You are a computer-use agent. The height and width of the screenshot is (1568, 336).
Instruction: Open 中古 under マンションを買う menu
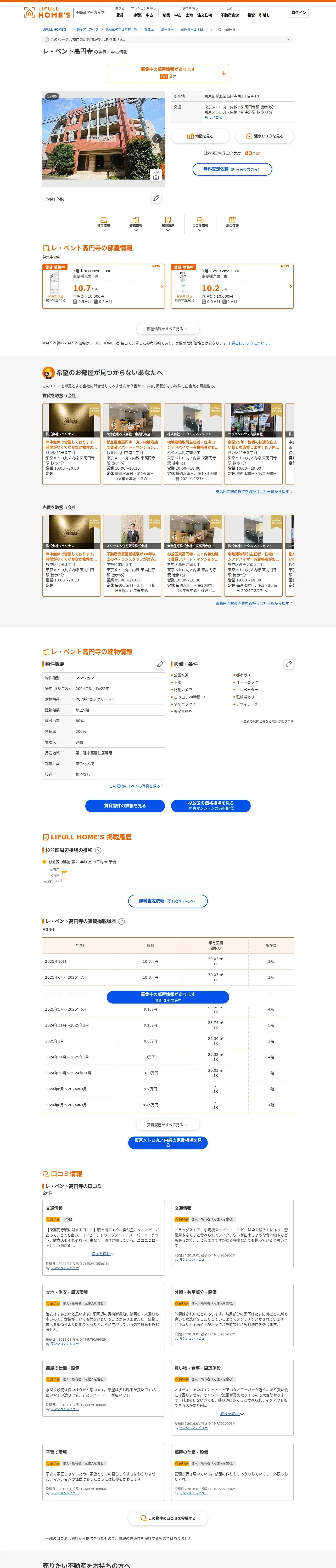(149, 15)
